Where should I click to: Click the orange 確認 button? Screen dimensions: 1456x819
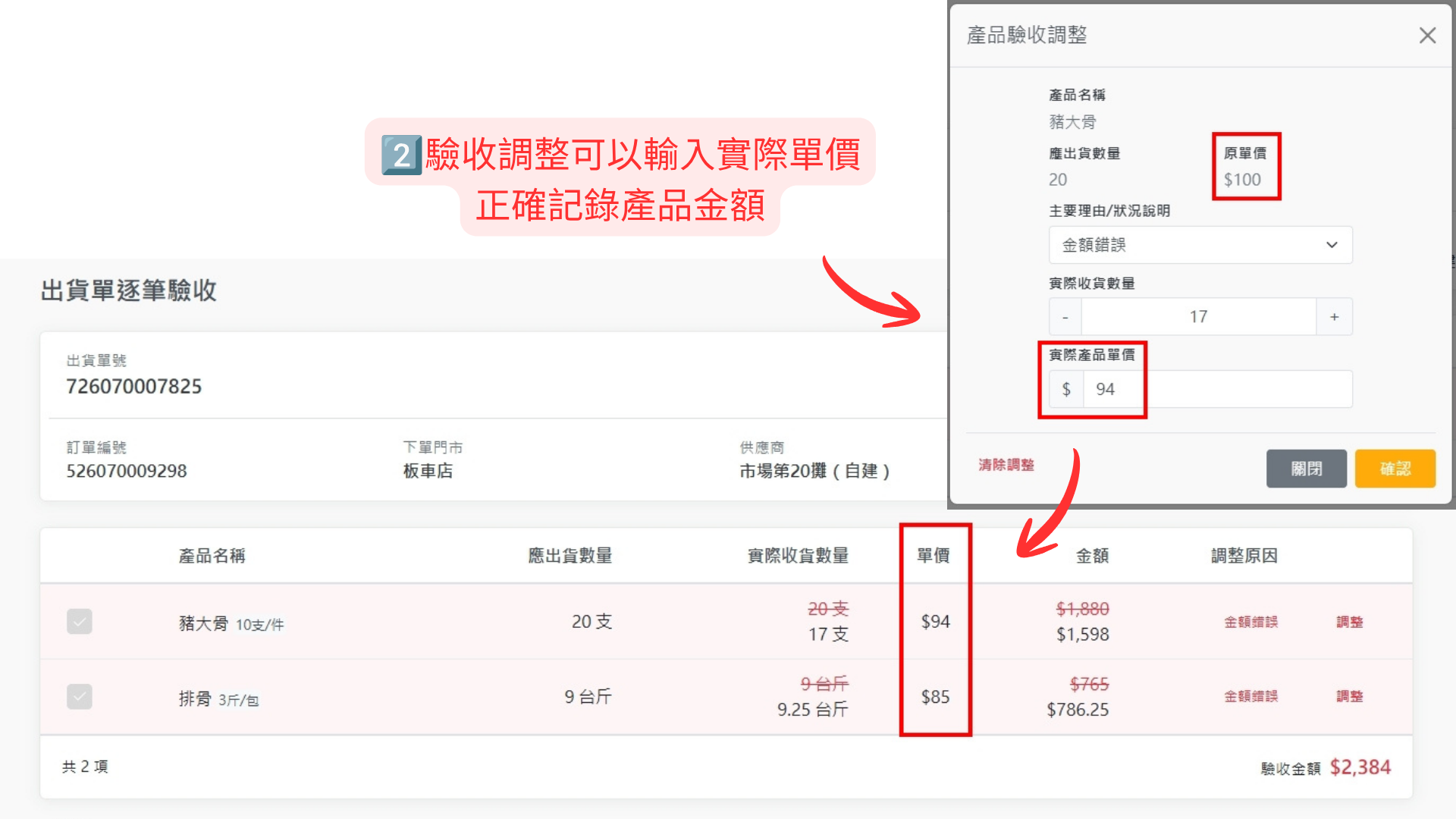click(x=1395, y=469)
